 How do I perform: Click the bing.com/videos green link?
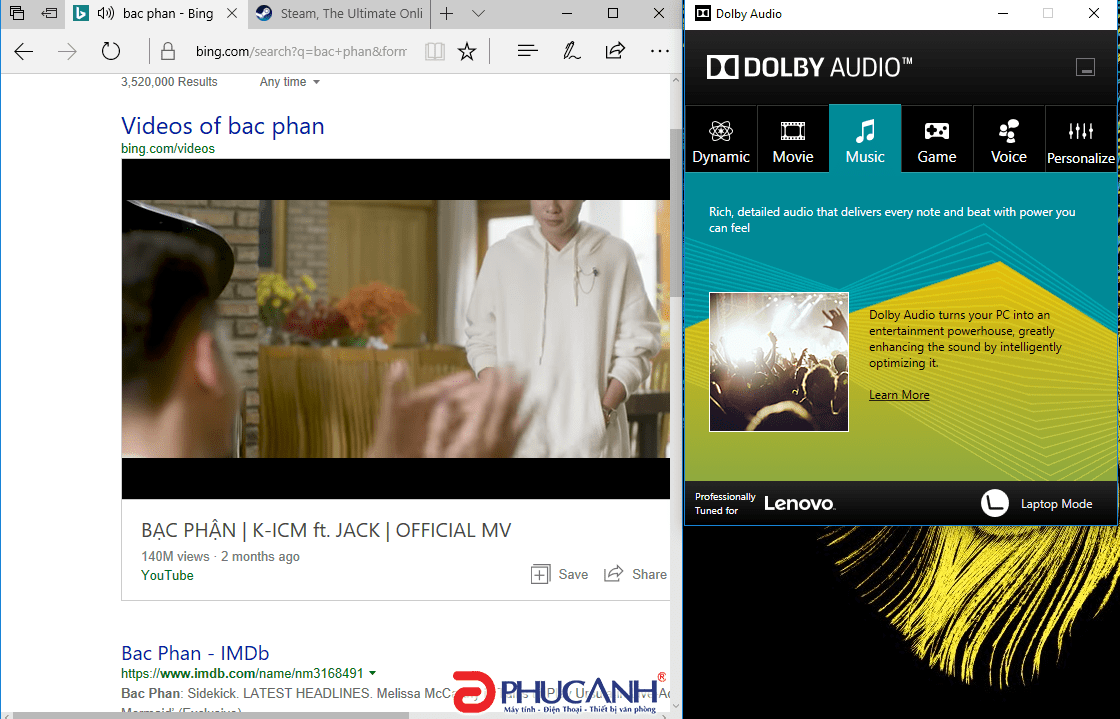(168, 149)
